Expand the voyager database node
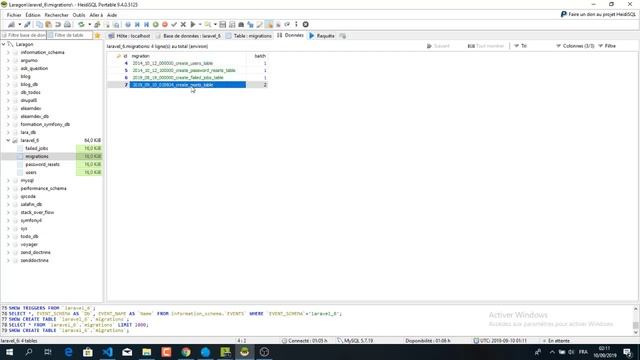Screen dimensions: 640x360 click(x=8, y=244)
